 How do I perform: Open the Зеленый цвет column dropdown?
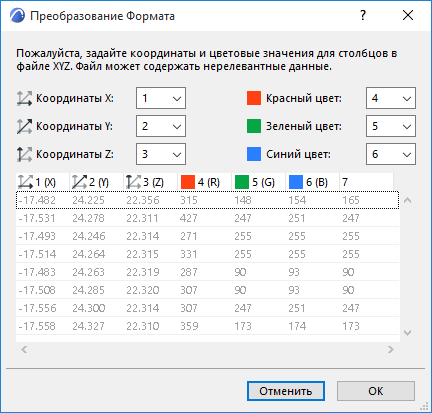391,126
